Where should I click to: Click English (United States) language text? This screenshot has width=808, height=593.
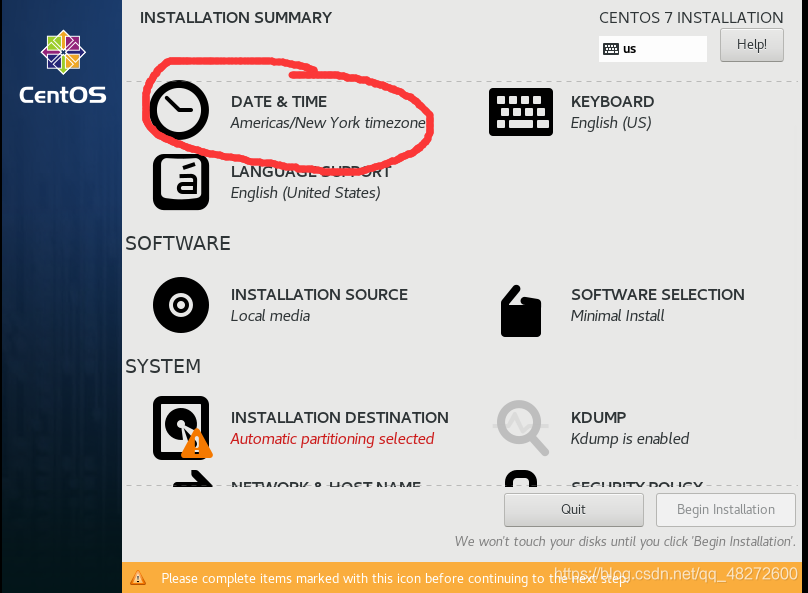click(x=306, y=193)
